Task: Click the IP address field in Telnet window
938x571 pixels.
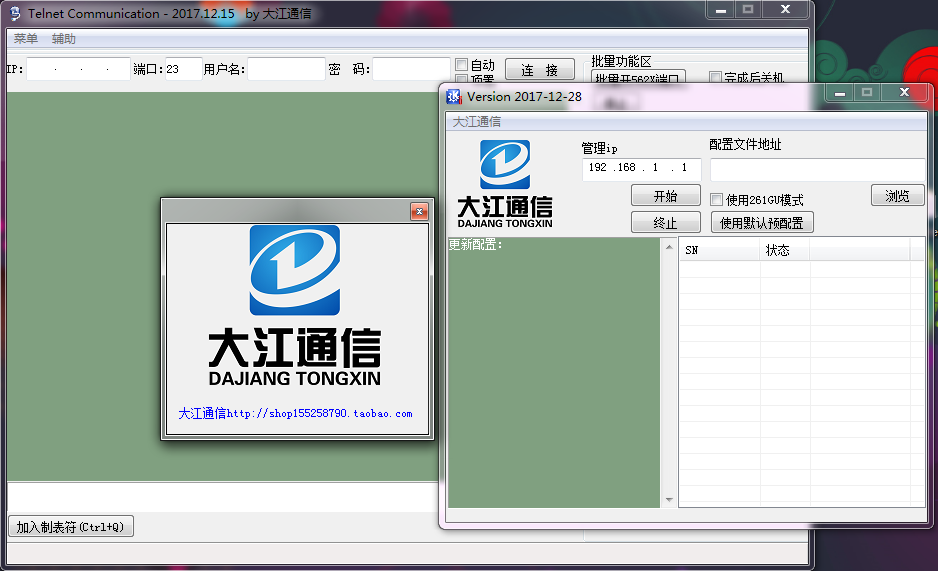Action: [78, 69]
